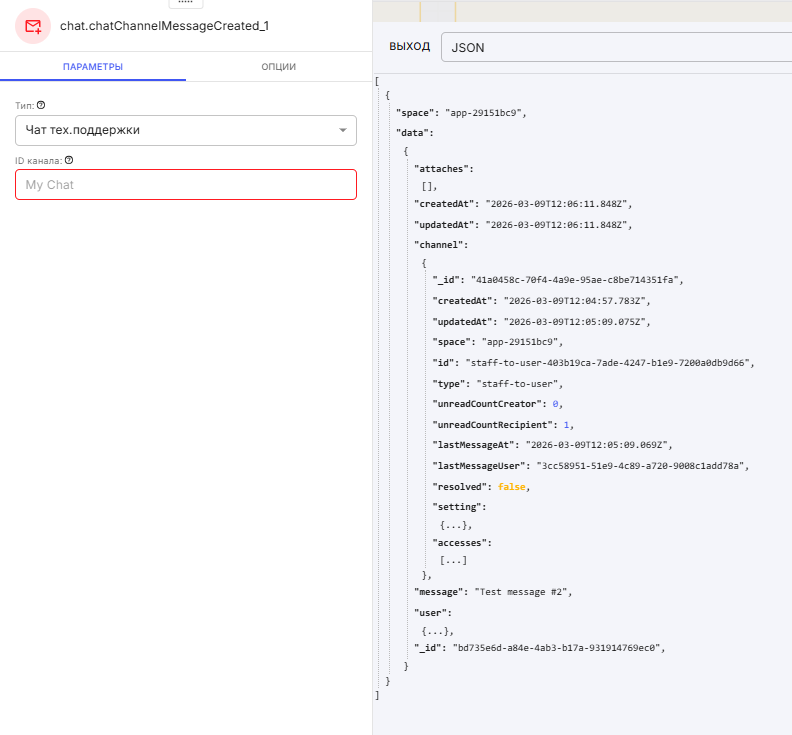This screenshot has height=735, width=792.
Task: Expand the collapsed user object
Action: (438, 630)
